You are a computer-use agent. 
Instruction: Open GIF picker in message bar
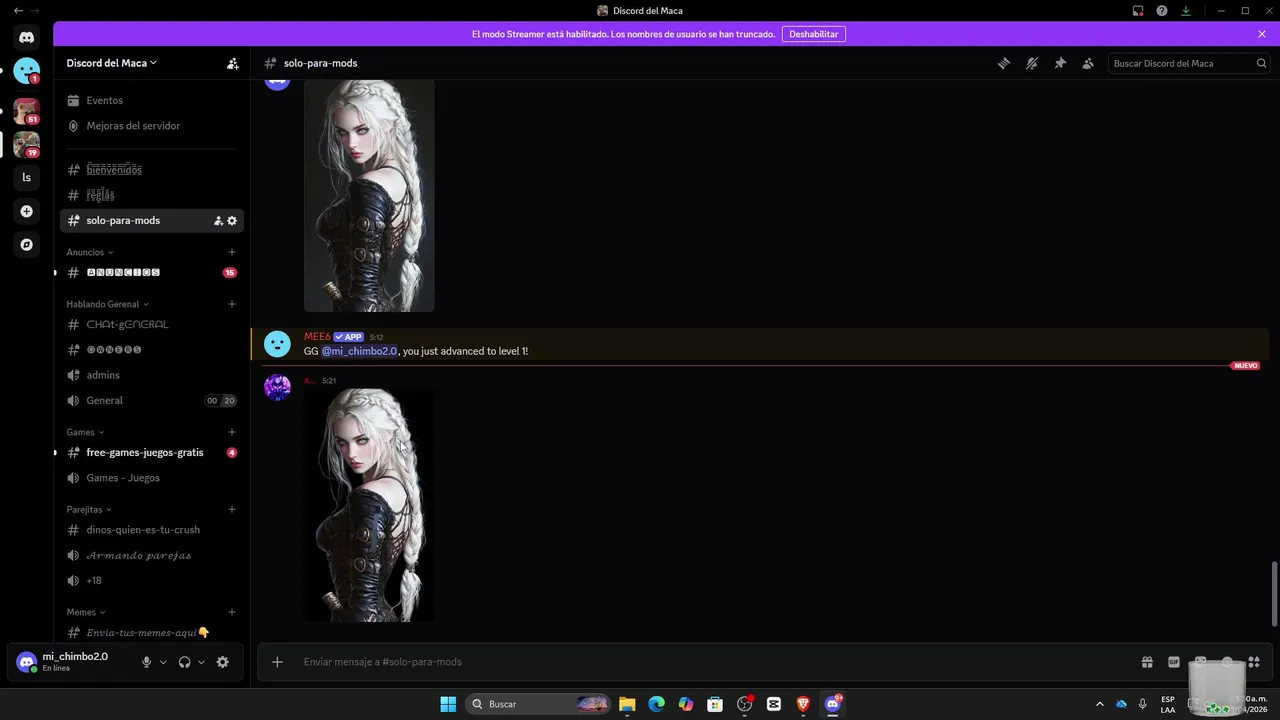click(x=1174, y=662)
